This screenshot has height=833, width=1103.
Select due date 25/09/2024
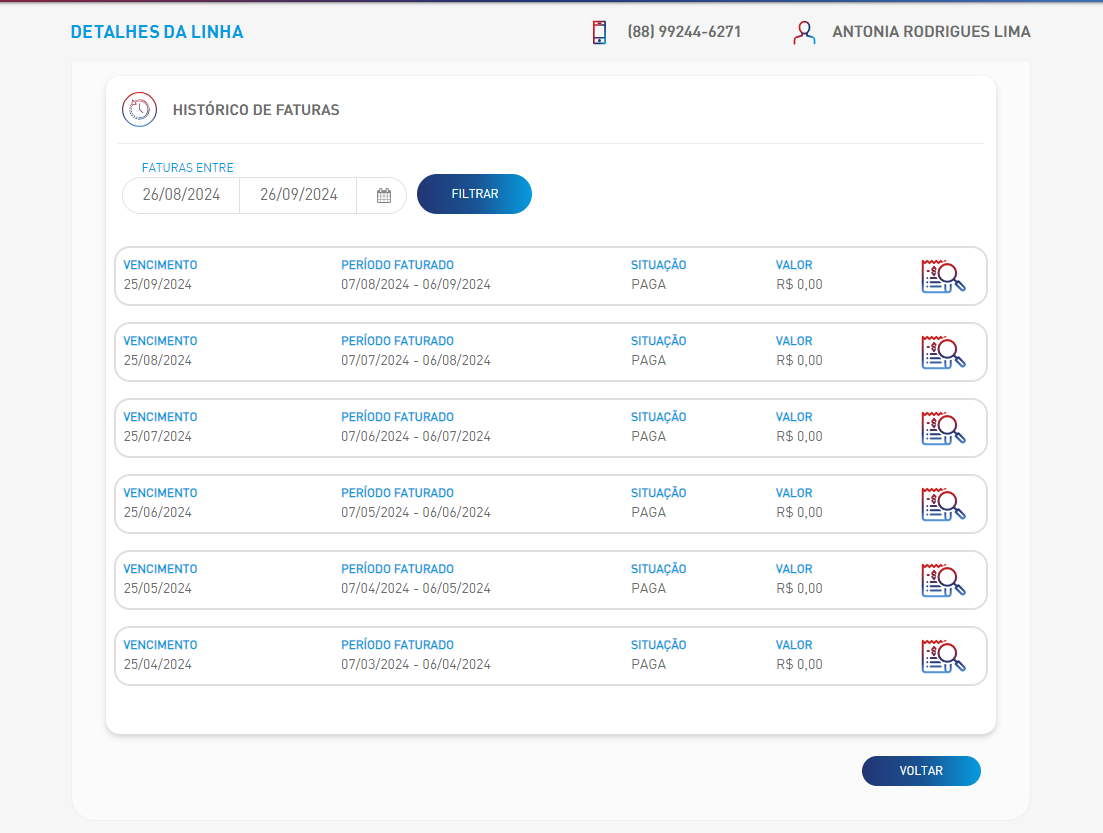tap(158, 284)
